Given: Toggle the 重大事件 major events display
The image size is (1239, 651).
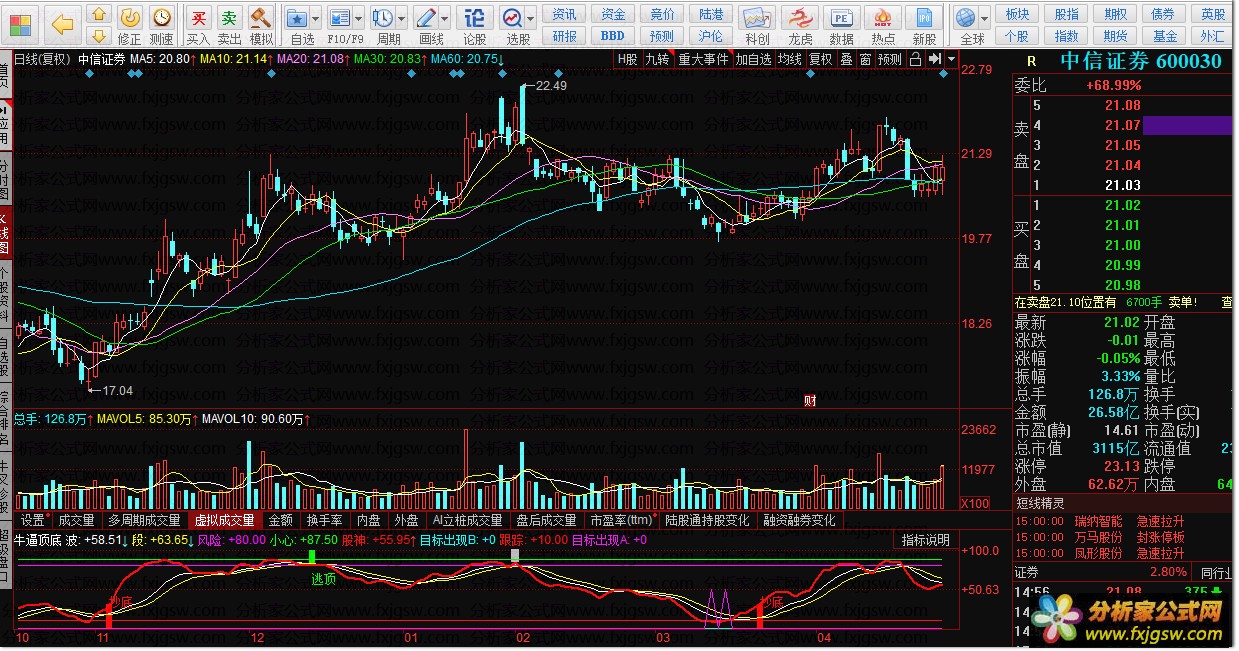Looking at the screenshot, I should (x=704, y=59).
